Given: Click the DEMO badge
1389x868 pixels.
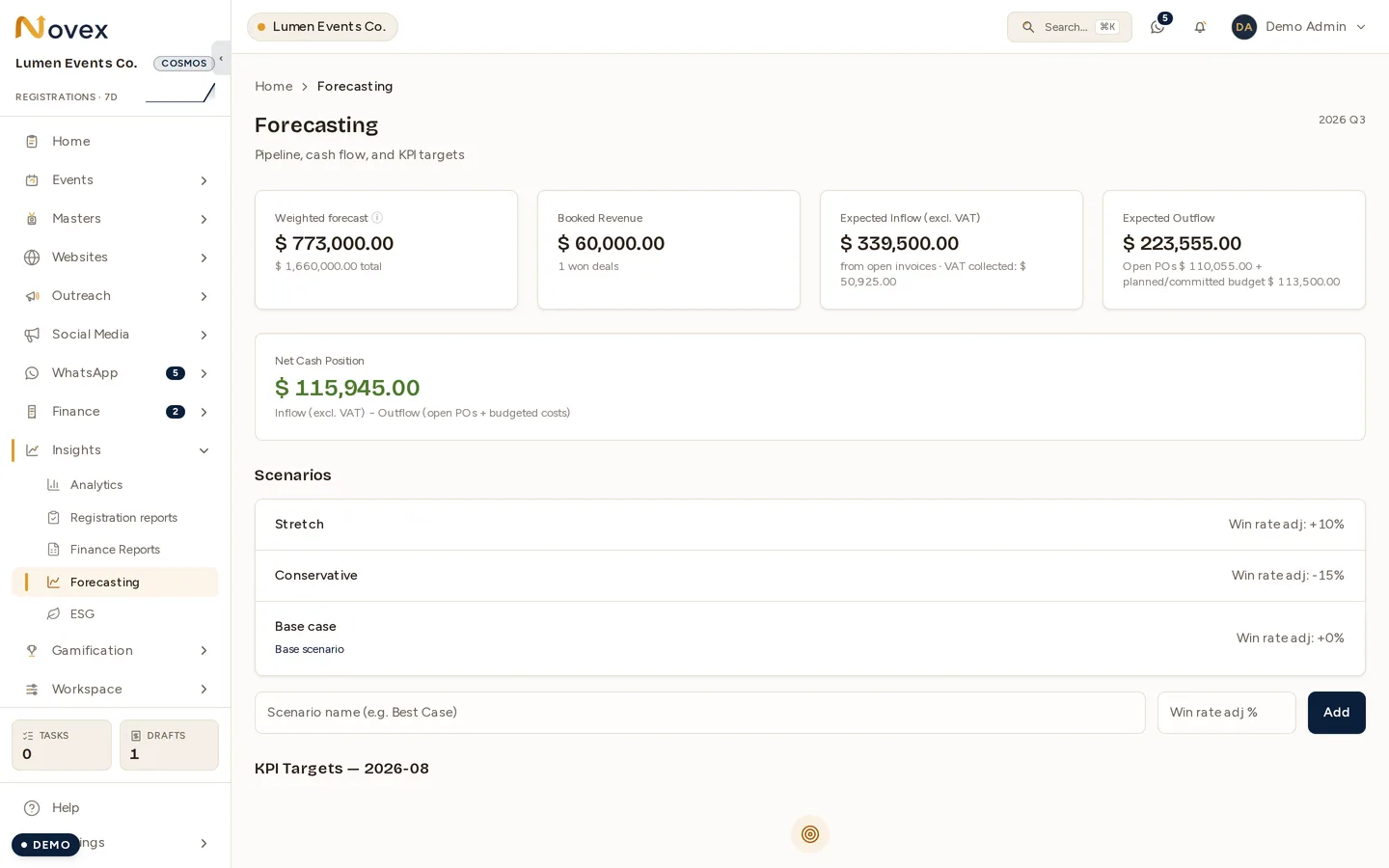Looking at the screenshot, I should [x=45, y=845].
